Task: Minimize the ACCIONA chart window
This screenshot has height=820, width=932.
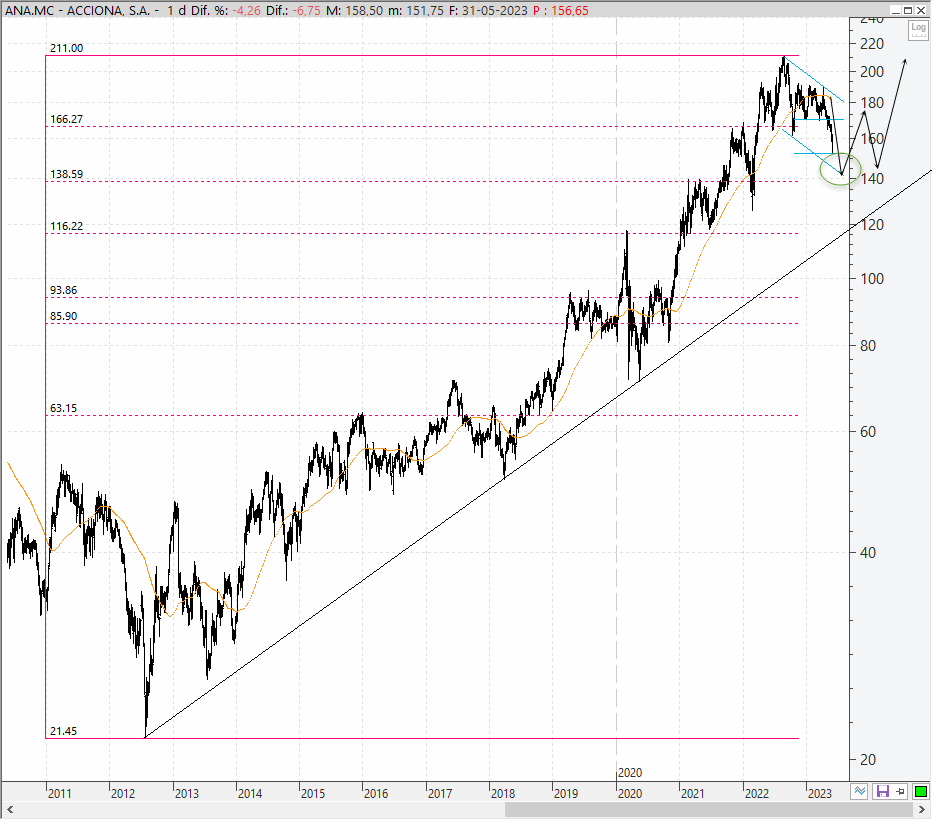Action: coord(896,10)
